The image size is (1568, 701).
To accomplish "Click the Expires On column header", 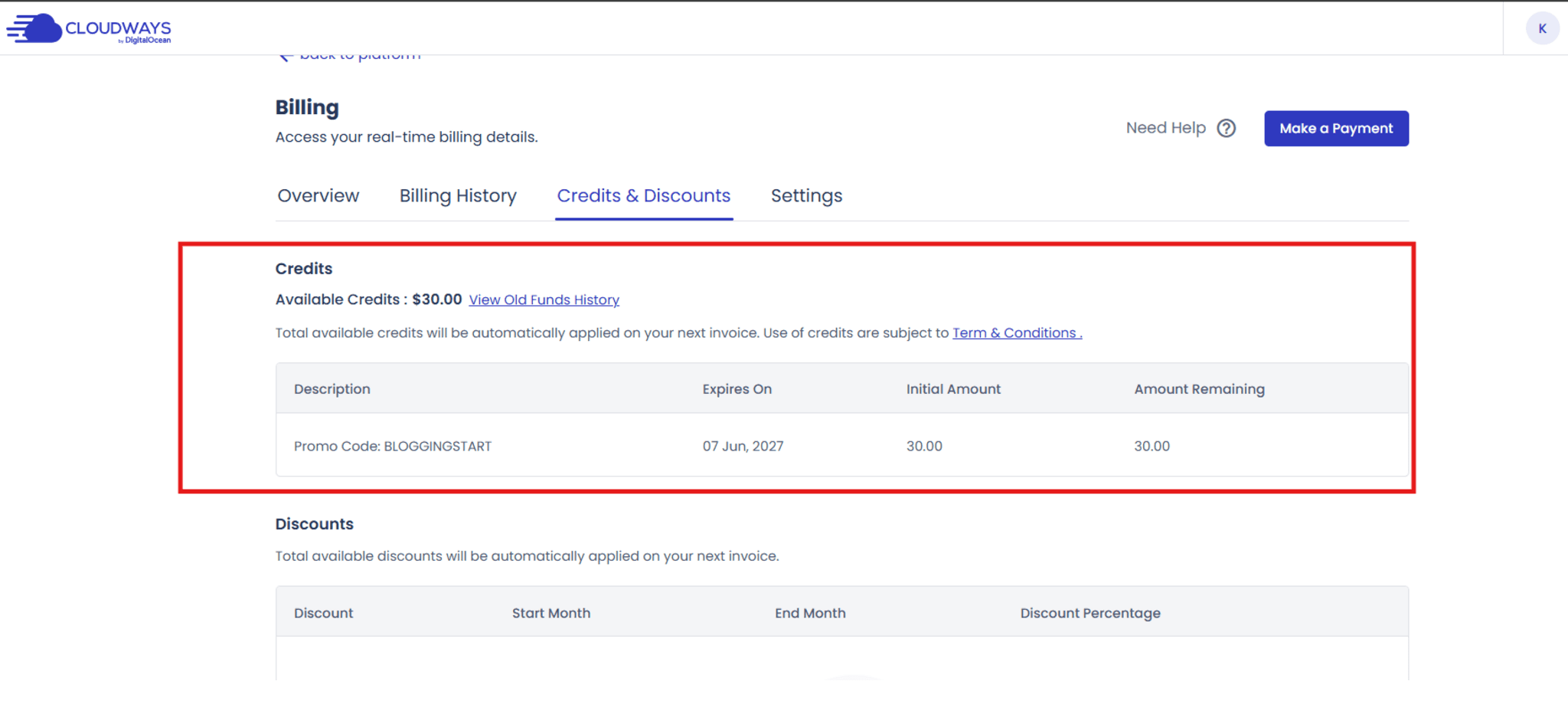I will [737, 389].
